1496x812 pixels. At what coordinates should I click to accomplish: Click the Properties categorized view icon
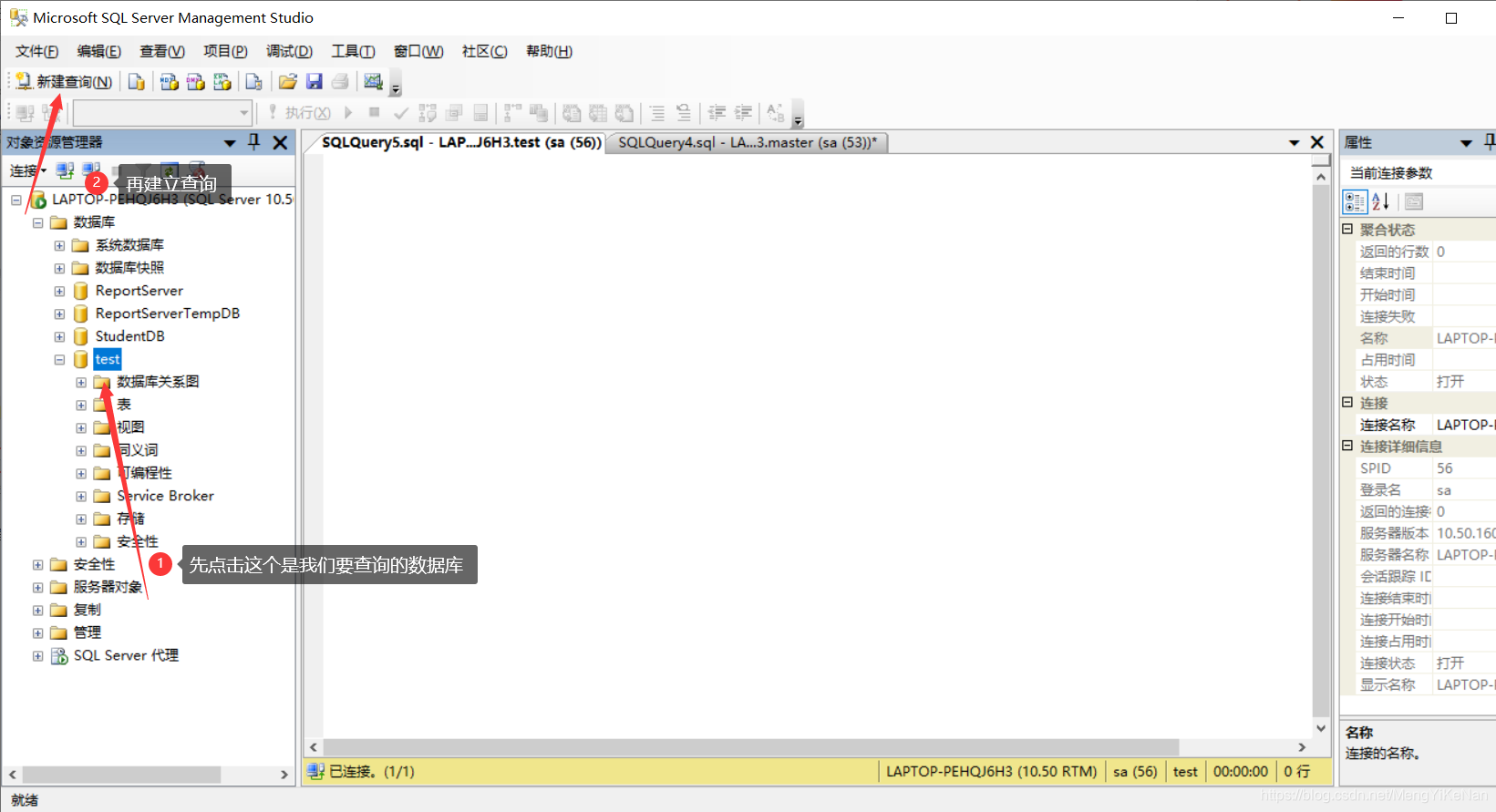(1355, 201)
